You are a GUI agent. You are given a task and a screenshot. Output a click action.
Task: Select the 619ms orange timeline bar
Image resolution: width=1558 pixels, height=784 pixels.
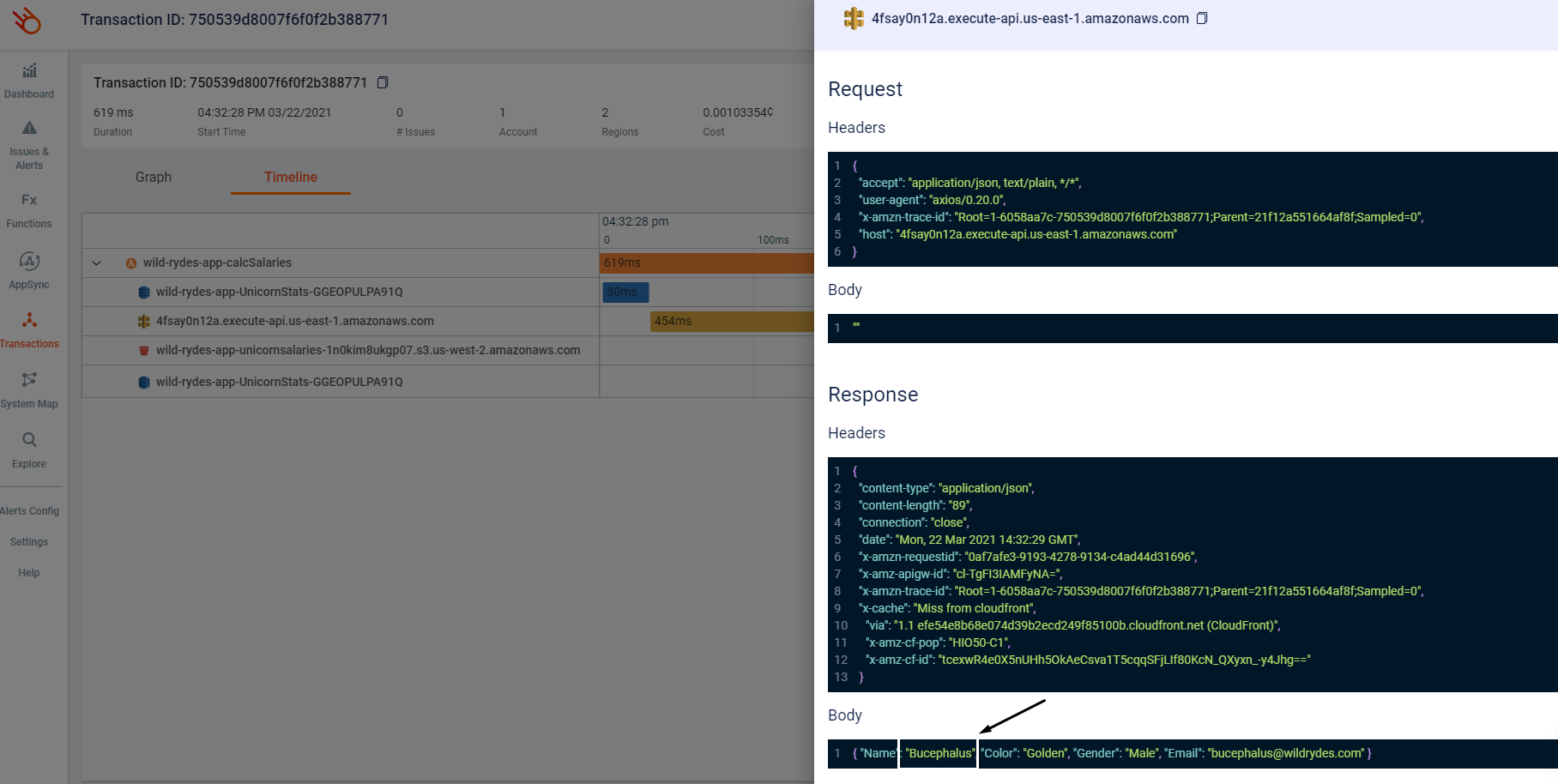707,262
